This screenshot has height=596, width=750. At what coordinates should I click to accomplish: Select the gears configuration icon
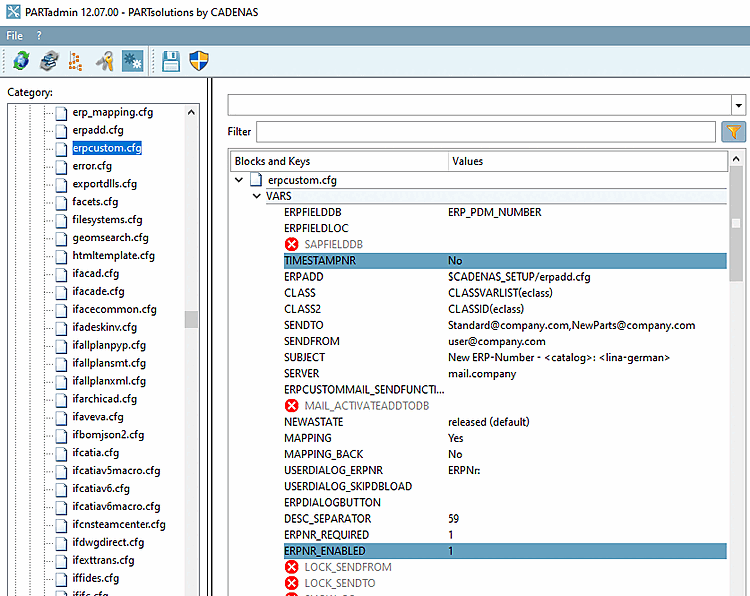point(131,61)
